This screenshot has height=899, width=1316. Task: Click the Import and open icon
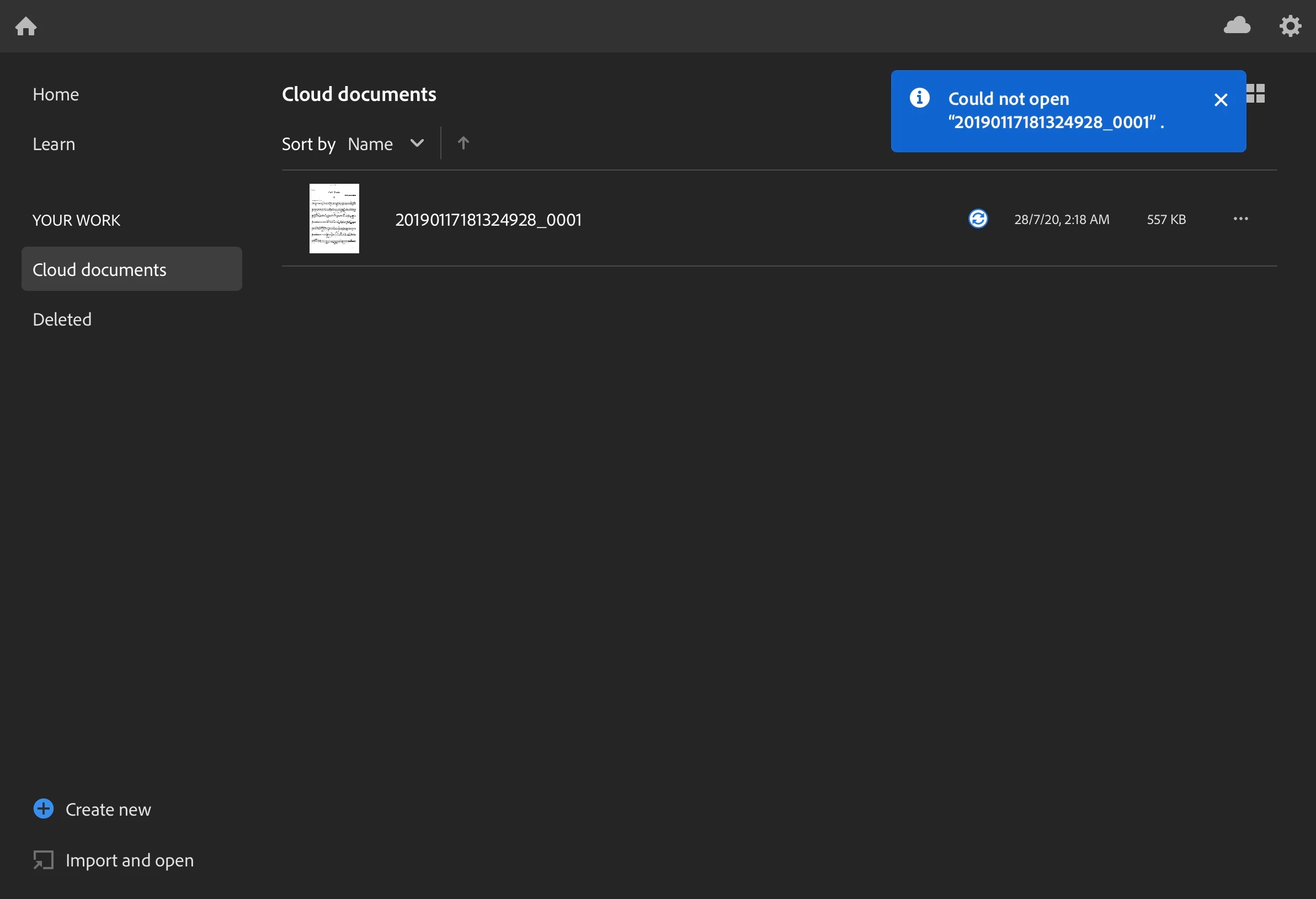click(44, 860)
